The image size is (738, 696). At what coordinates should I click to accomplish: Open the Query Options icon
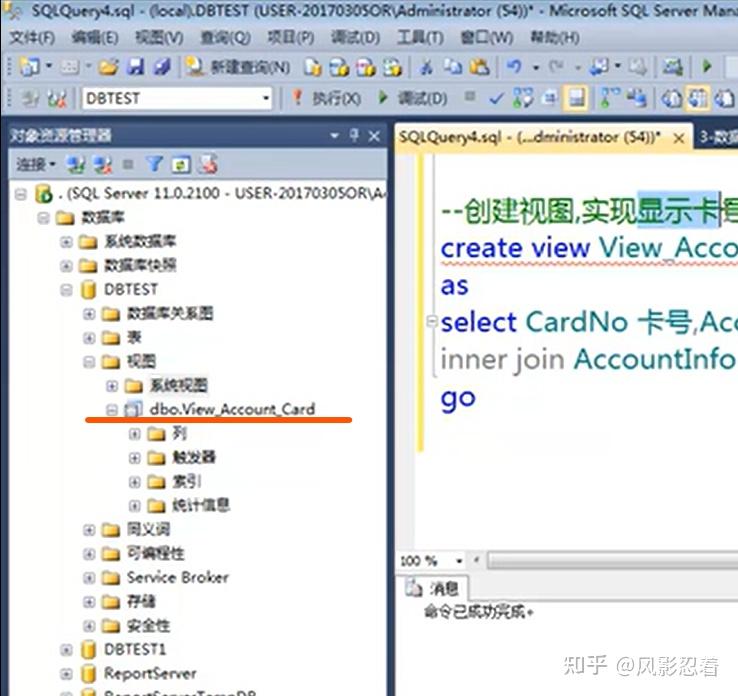pyautogui.click(x=549, y=98)
